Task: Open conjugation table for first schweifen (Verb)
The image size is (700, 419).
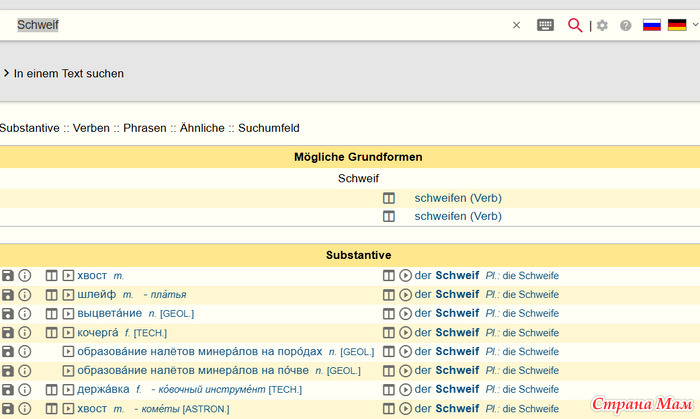Action: coord(389,198)
